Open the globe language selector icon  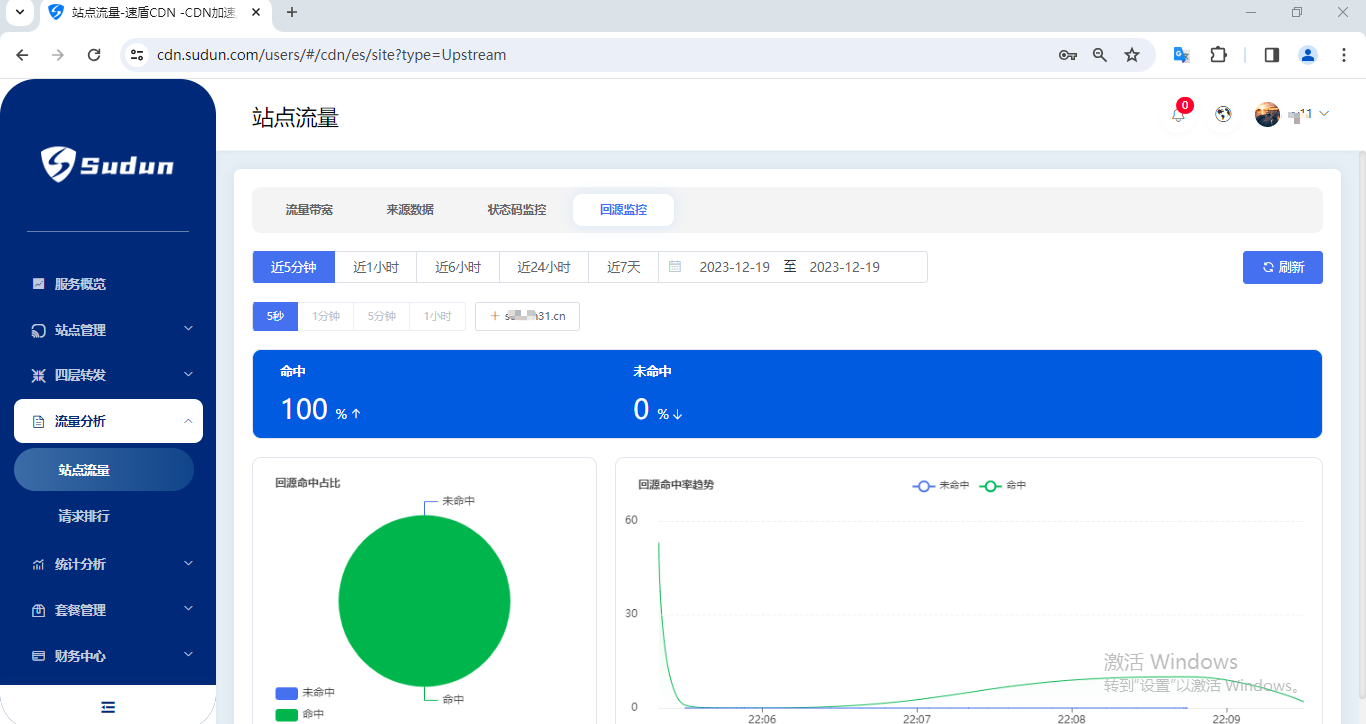click(1222, 114)
